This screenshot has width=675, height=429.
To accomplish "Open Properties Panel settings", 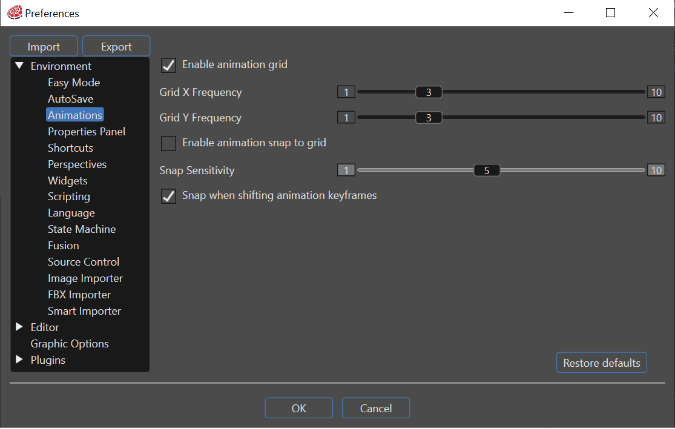I will pos(87,132).
